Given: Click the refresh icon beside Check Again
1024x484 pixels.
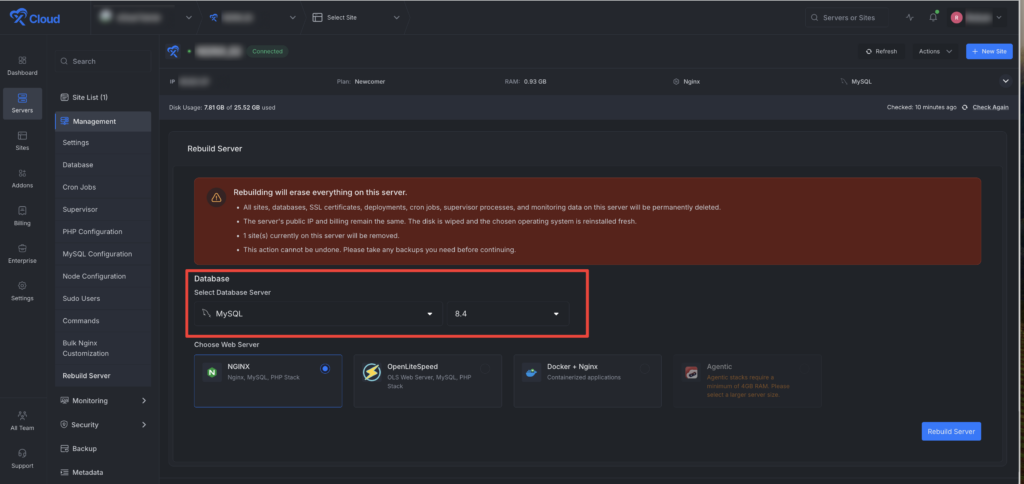Looking at the screenshot, I should coord(965,107).
